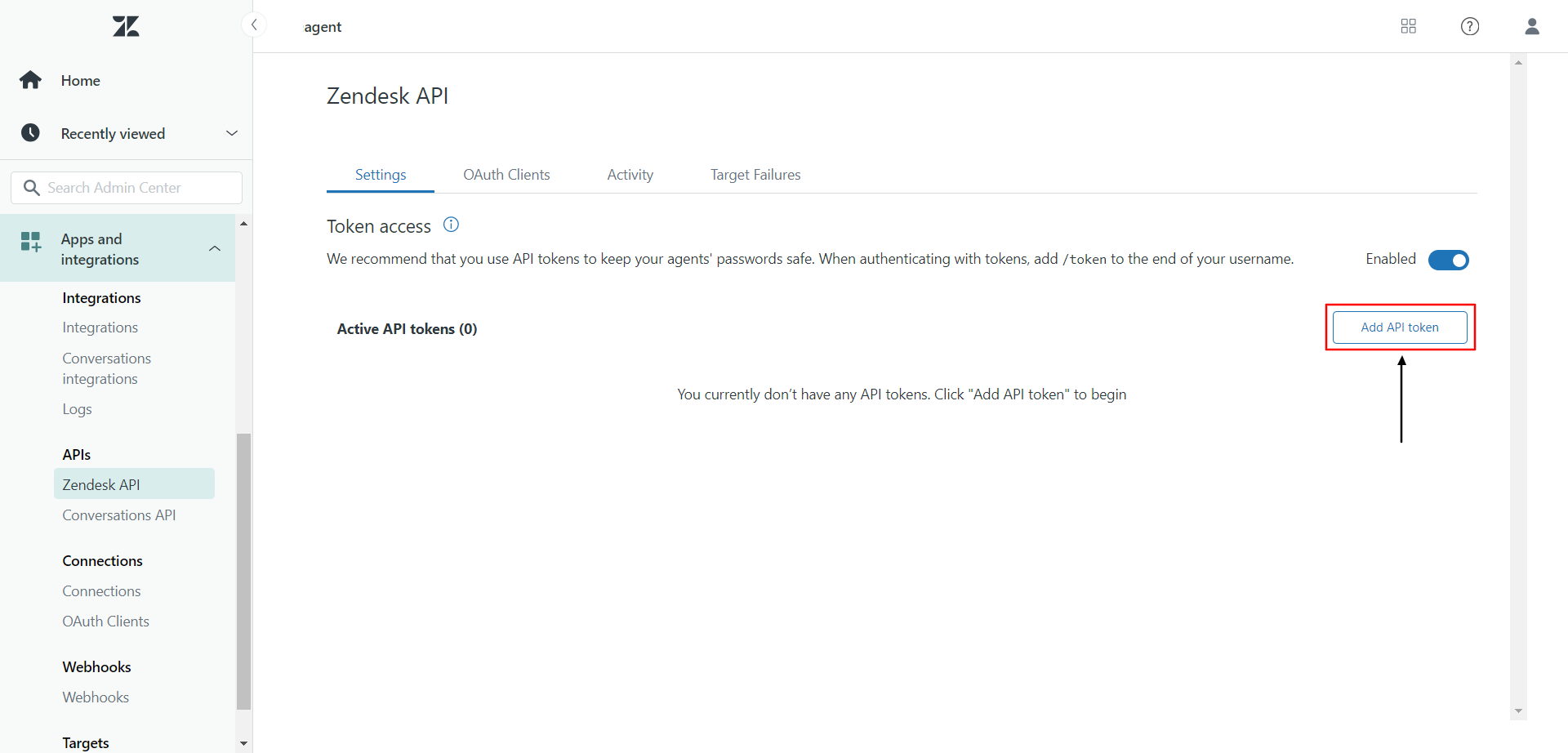
Task: Open Webhooks link in the sidebar
Action: pos(96,697)
